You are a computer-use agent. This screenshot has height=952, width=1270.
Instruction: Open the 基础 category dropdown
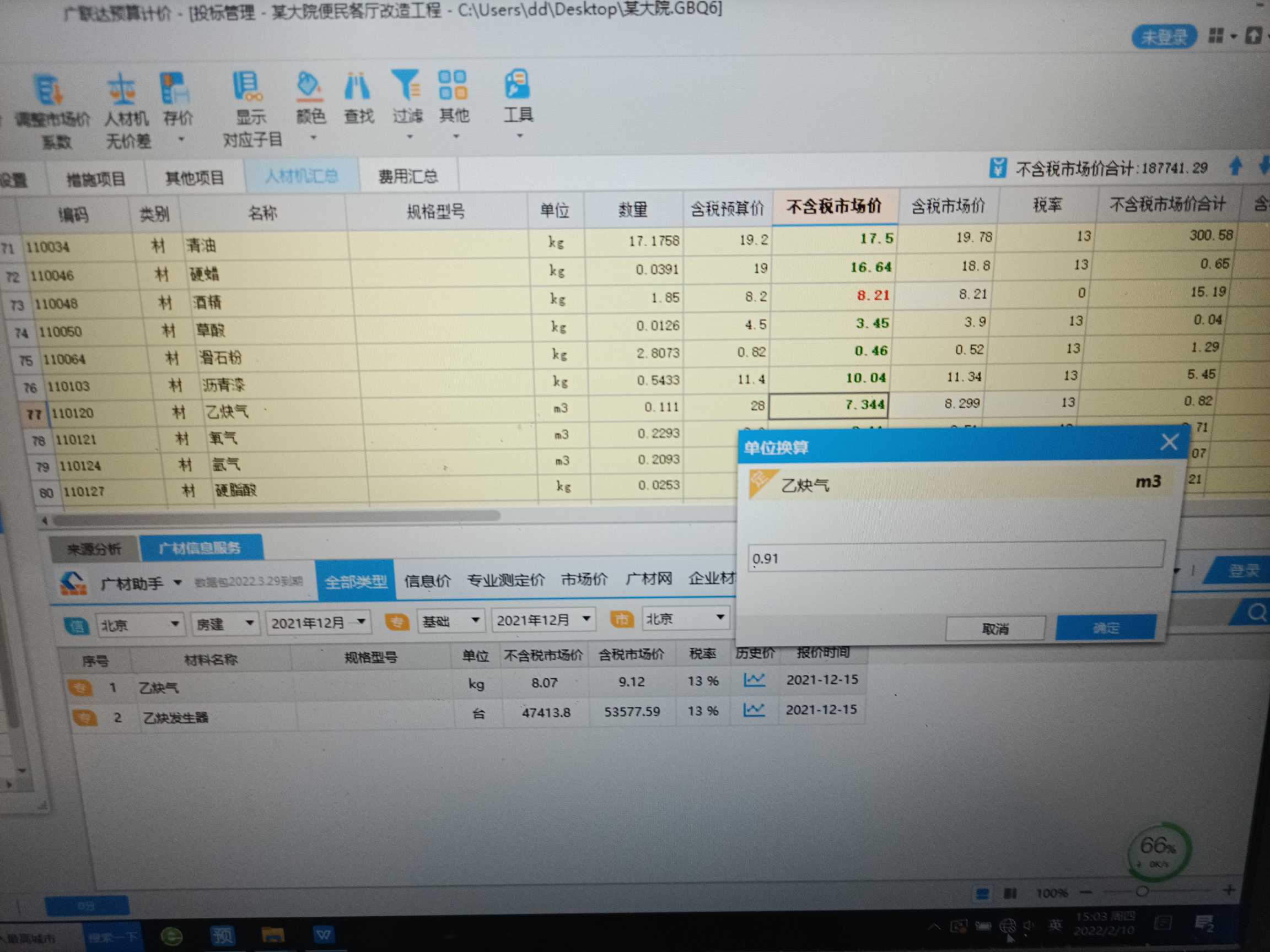[450, 621]
